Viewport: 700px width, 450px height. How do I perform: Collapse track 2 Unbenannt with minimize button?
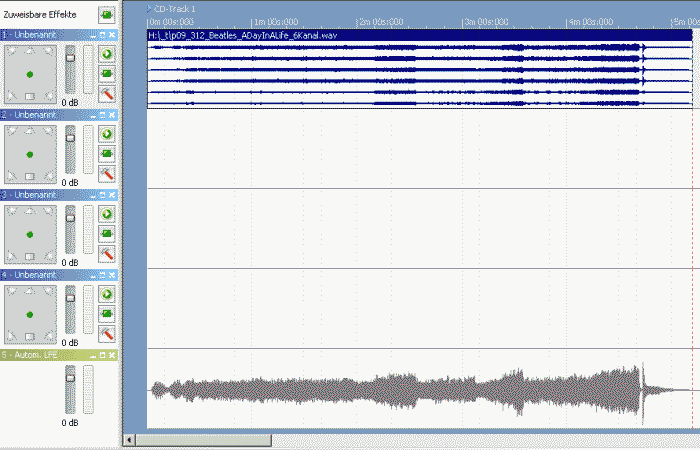coord(92,115)
